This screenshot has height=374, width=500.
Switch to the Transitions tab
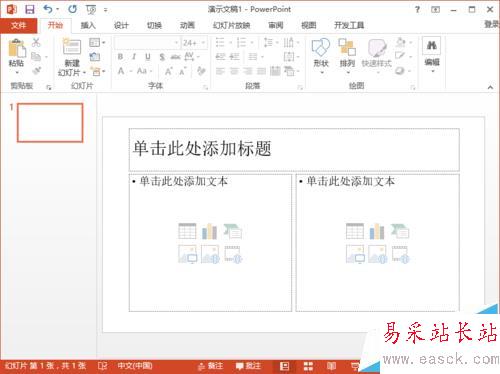point(154,25)
